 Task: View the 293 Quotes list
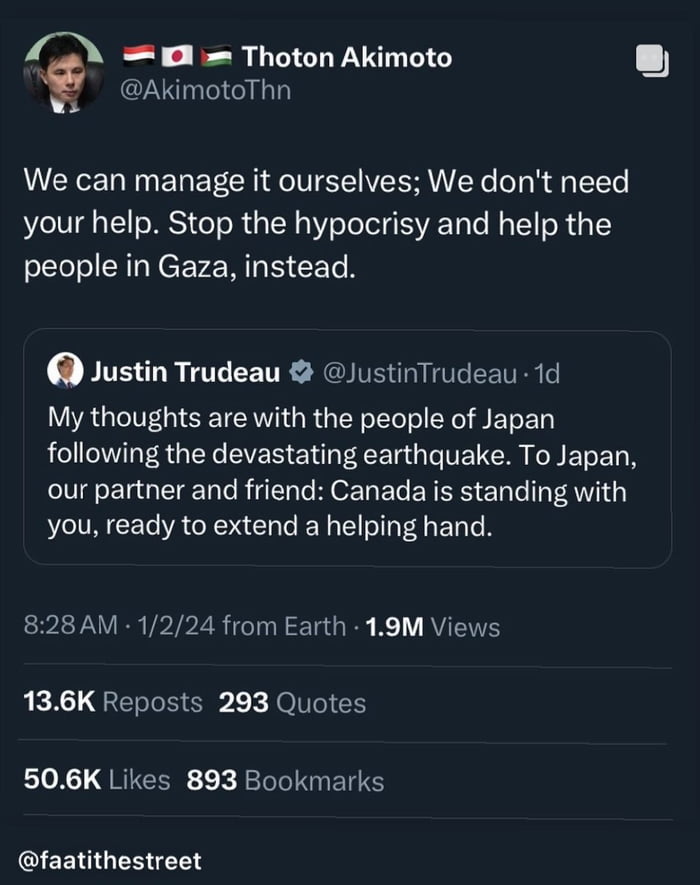[292, 703]
